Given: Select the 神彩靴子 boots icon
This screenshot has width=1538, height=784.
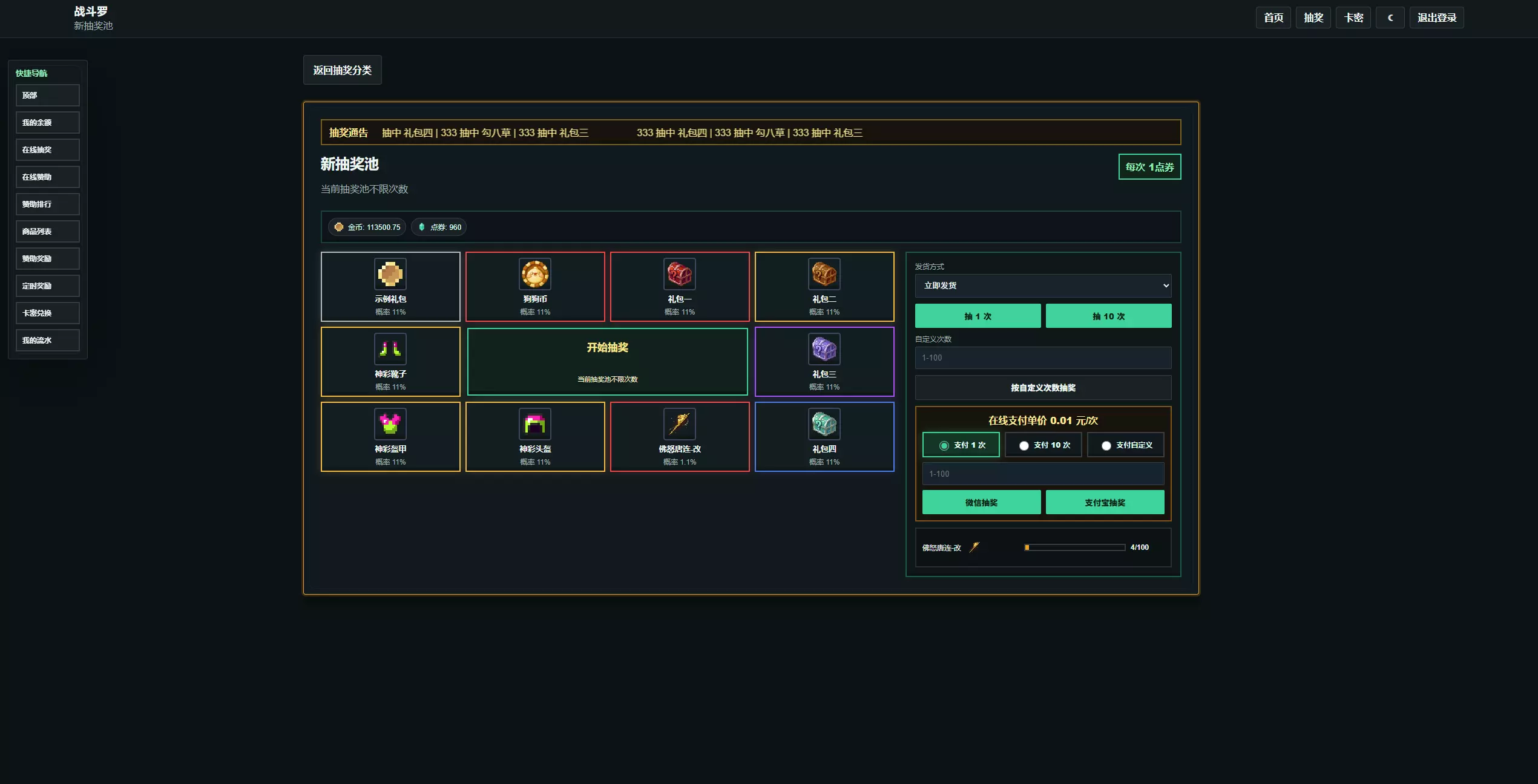Looking at the screenshot, I should click(390, 349).
